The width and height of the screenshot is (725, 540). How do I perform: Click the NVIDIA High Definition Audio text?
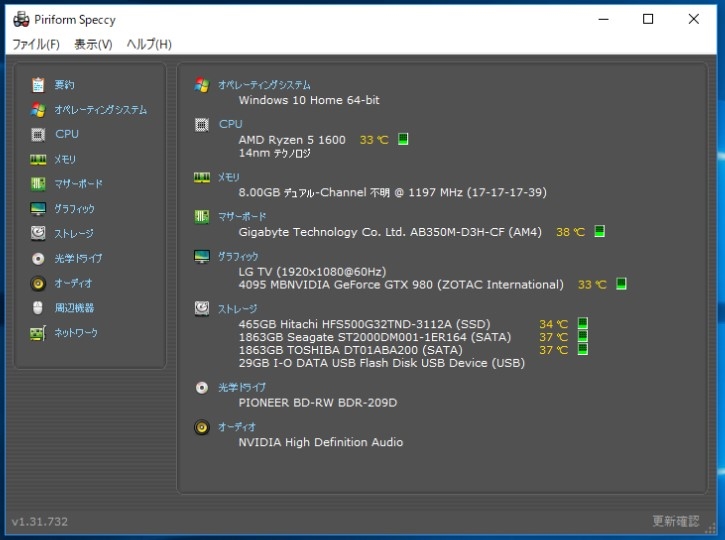(321, 442)
